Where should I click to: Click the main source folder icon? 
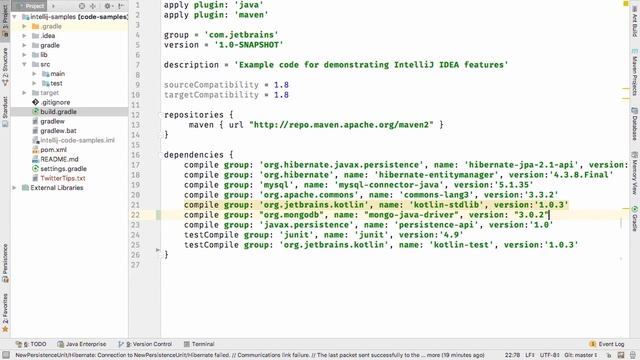coord(45,74)
